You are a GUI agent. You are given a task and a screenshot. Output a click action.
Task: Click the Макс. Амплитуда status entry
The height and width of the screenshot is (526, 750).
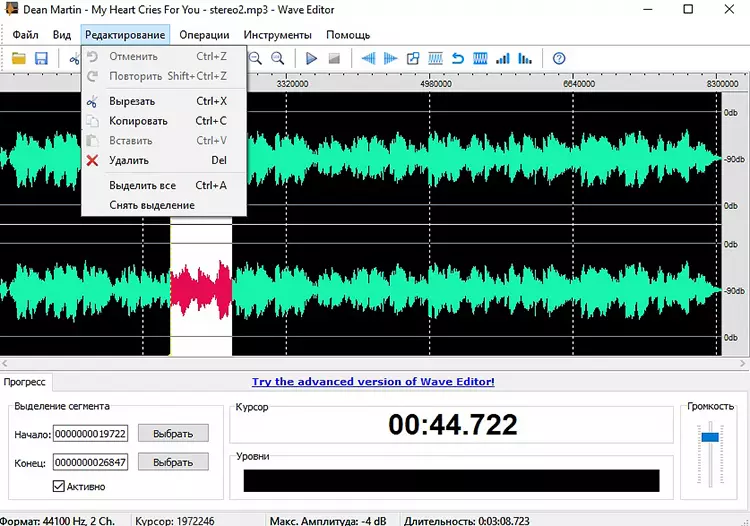(x=328, y=520)
